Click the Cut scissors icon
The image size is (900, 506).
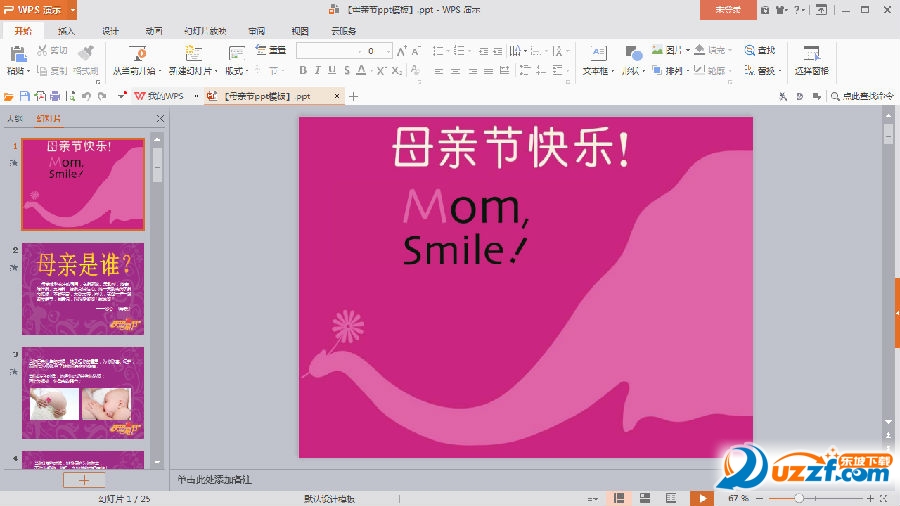tap(42, 50)
